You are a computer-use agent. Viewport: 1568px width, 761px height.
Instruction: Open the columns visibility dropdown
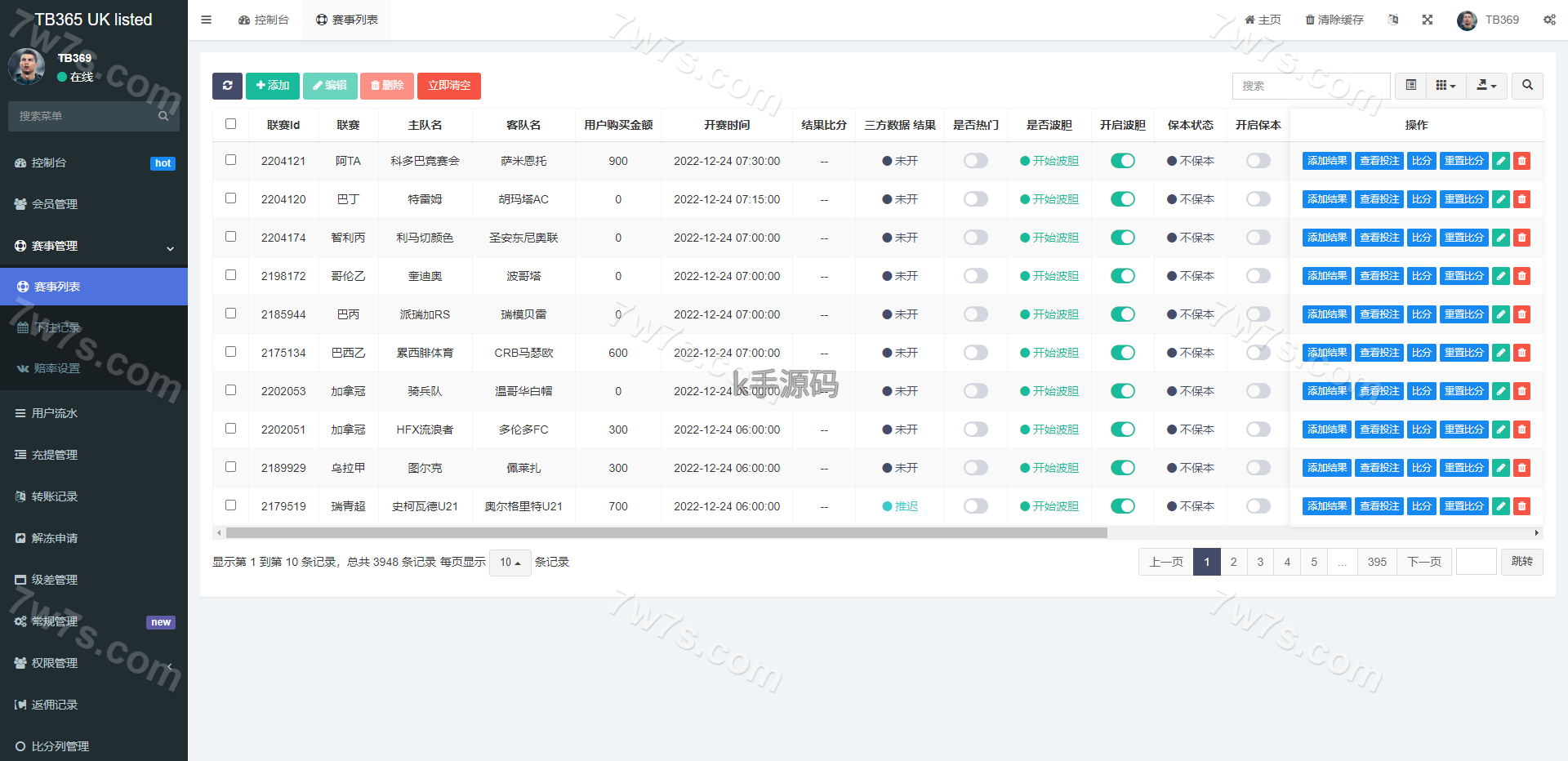(x=1446, y=86)
